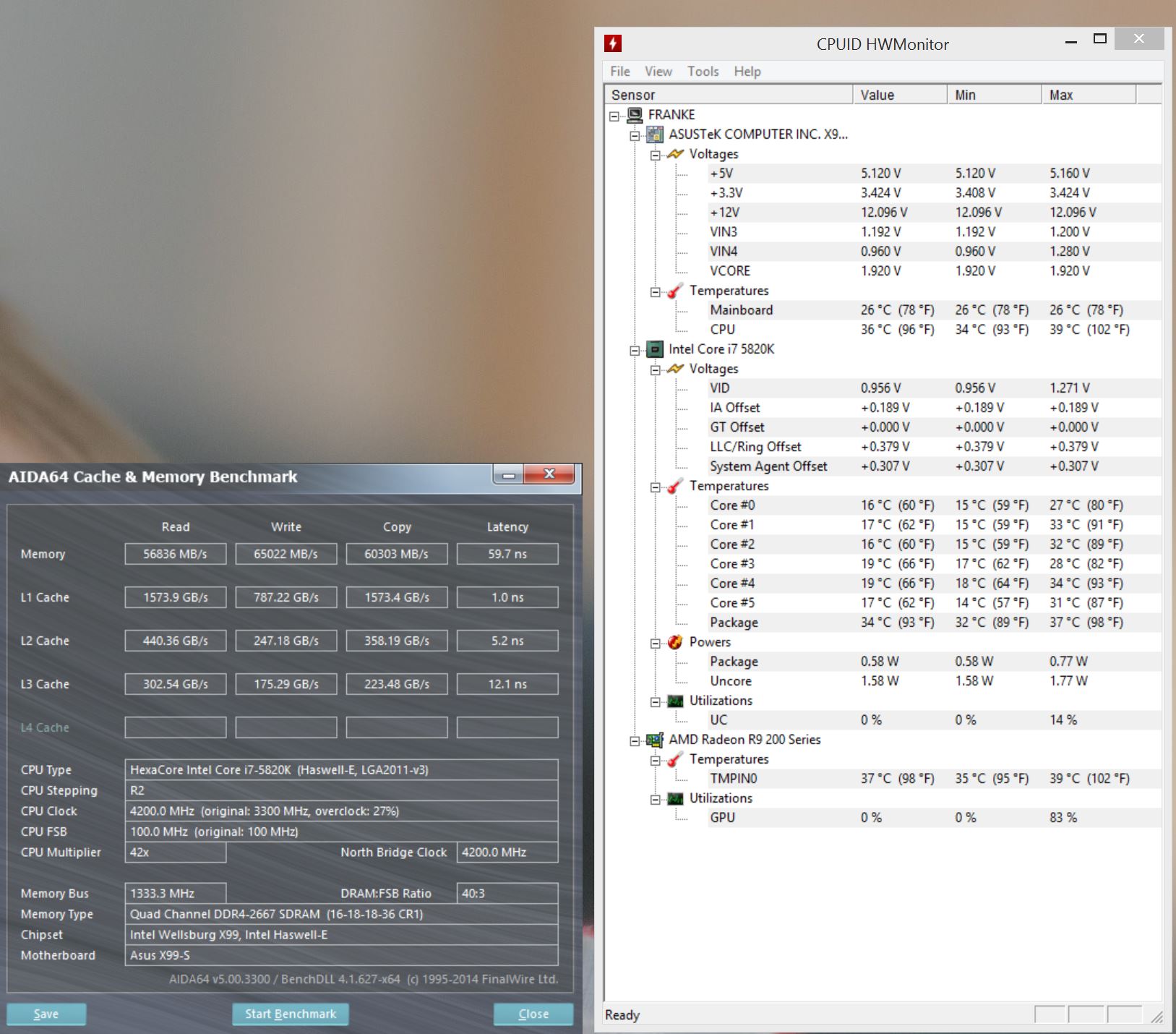Collapse Utilizations under Intel Core i7 5820K
This screenshot has width=1176, height=1034.
click(x=655, y=701)
